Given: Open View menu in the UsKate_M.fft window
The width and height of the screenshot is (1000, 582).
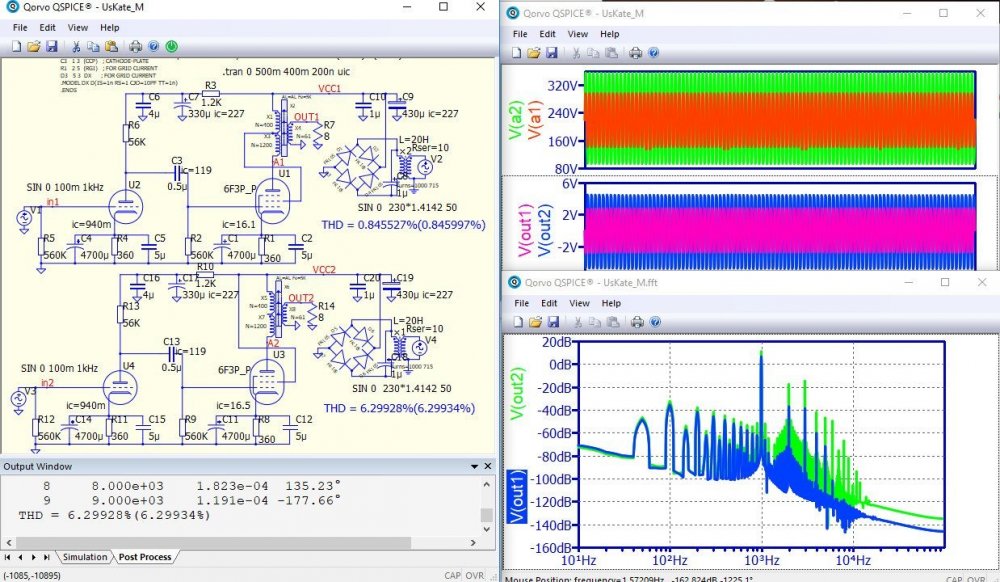Looking at the screenshot, I should click(578, 302).
